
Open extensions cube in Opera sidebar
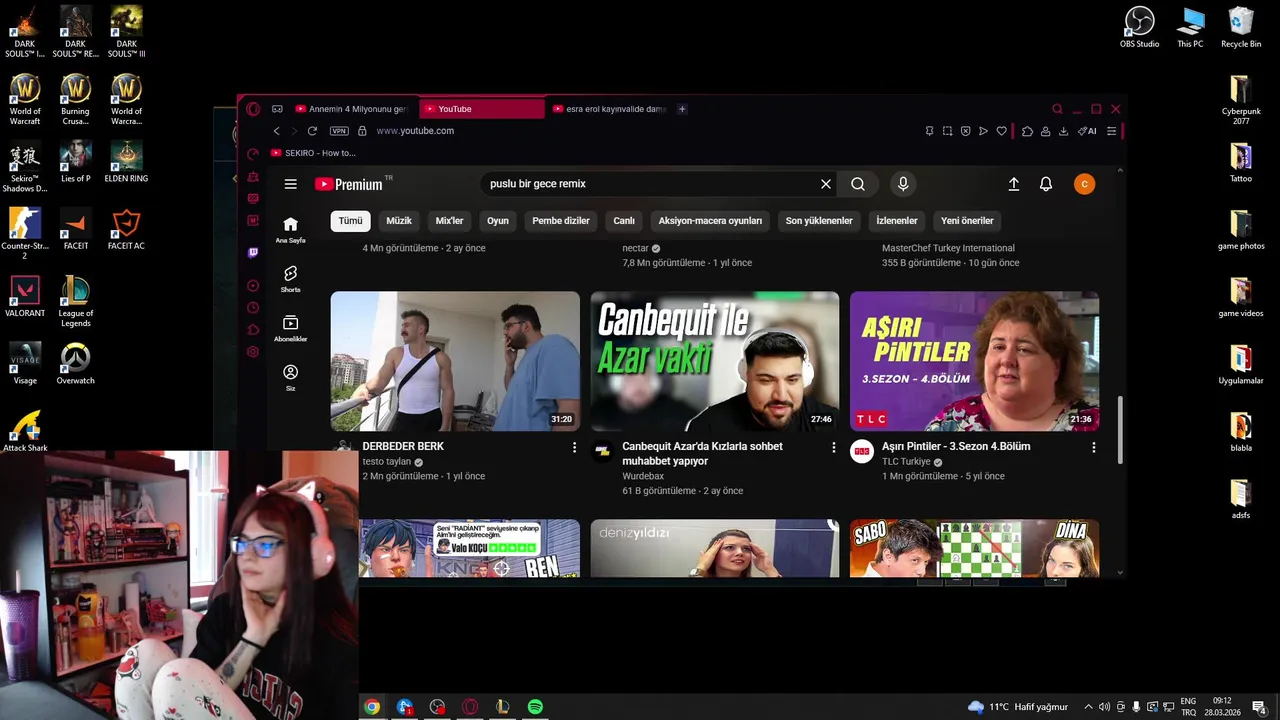253,330
